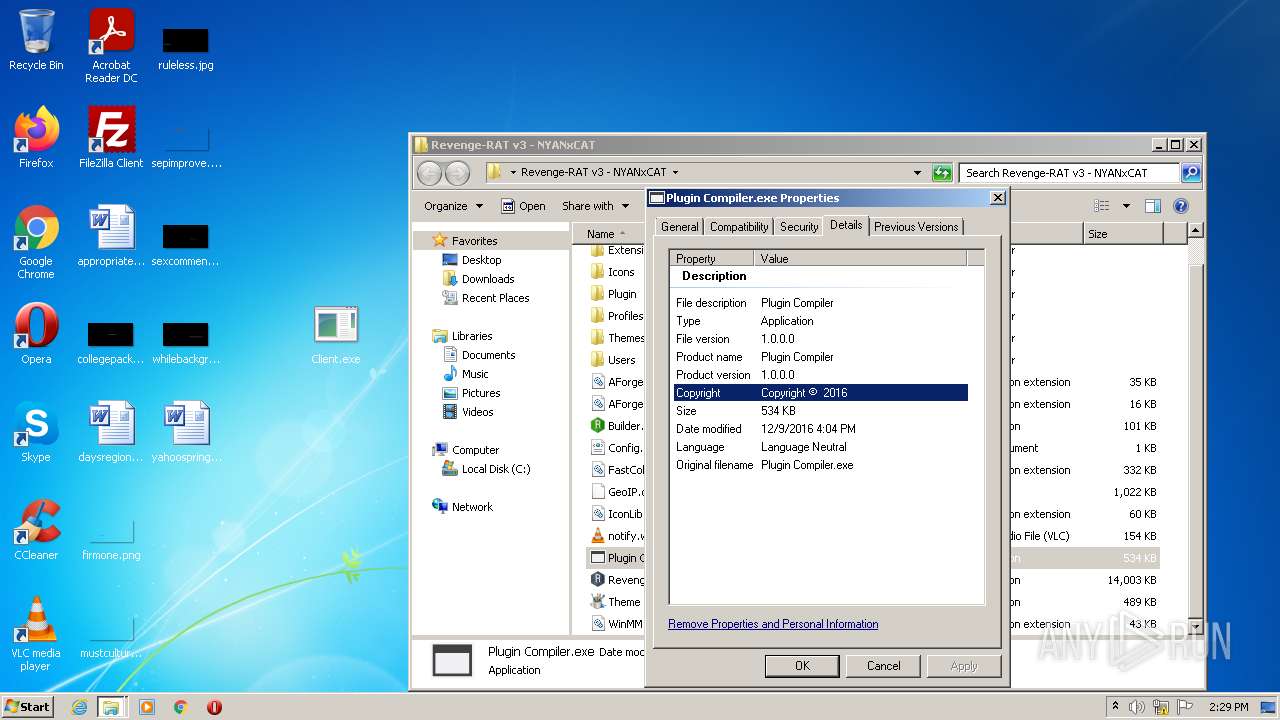Click Remove Properties and Personal Information link
The width and height of the screenshot is (1280, 720).
pyautogui.click(x=773, y=624)
